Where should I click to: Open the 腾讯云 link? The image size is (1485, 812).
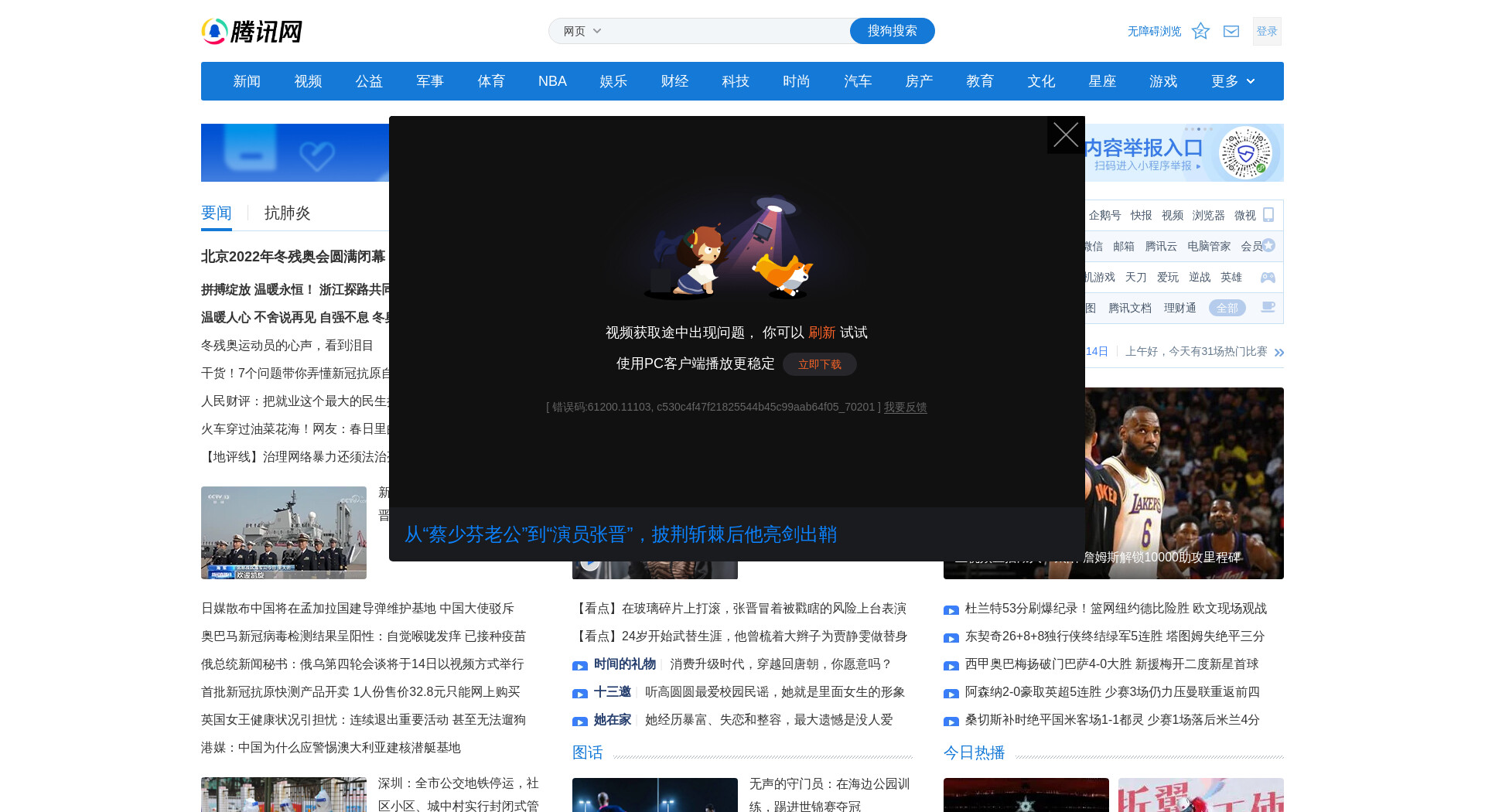pyautogui.click(x=1161, y=246)
